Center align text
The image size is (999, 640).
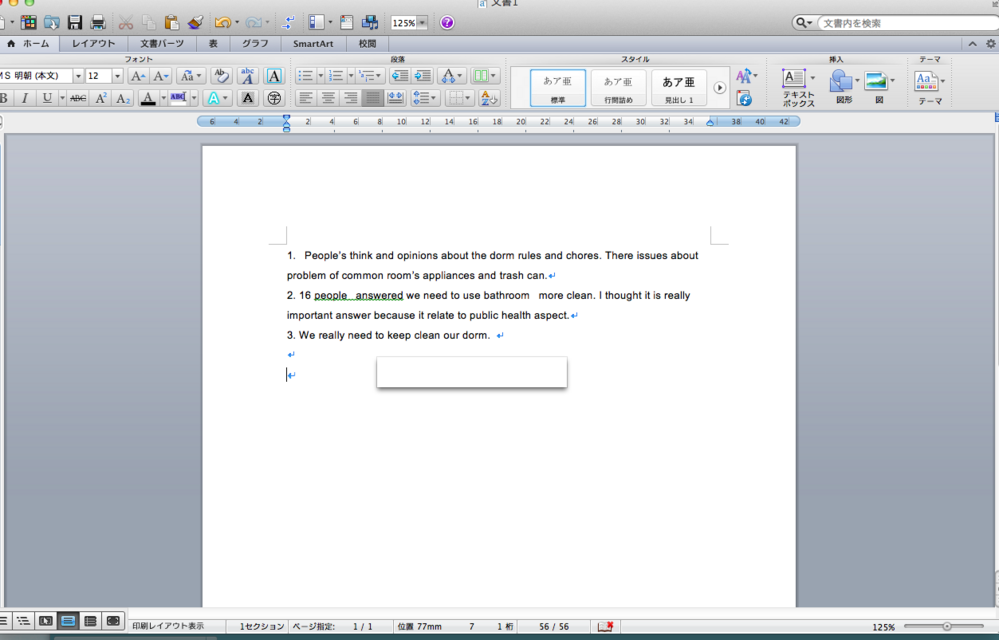328,98
